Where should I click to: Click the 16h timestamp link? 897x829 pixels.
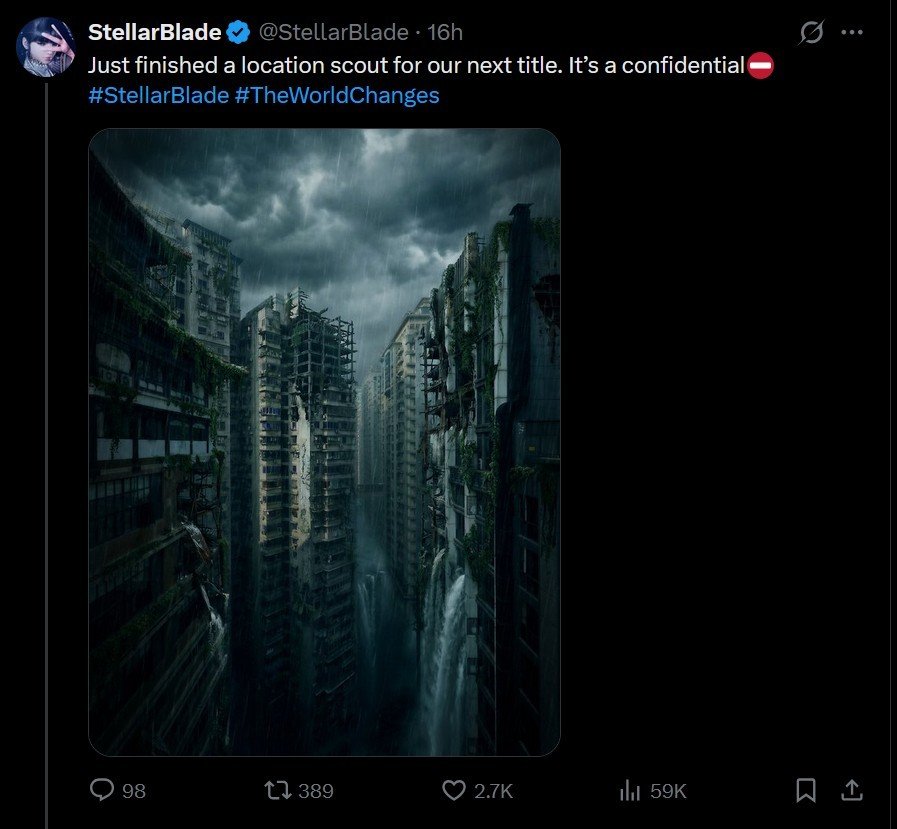pyautogui.click(x=445, y=32)
